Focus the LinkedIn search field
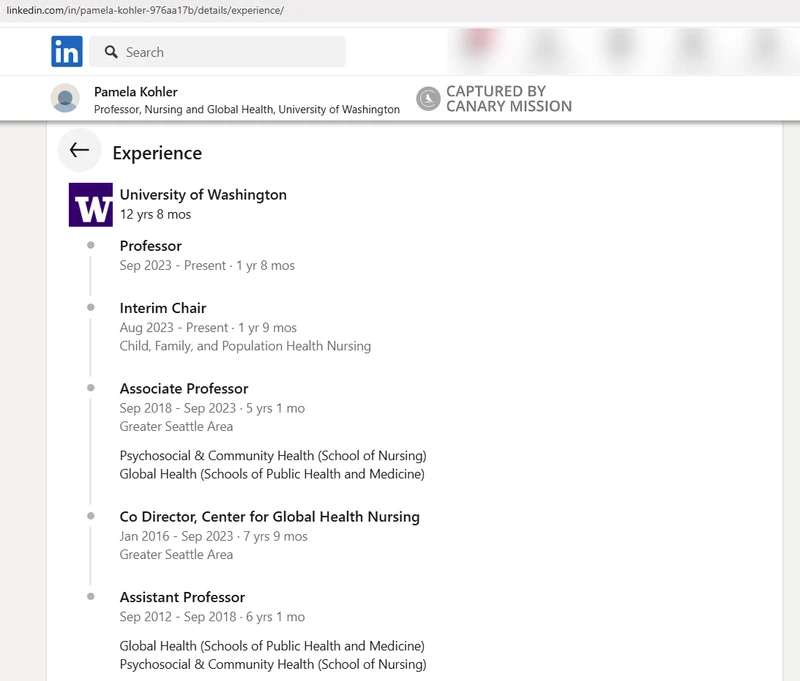Screen dimensions: 800x681 (217, 52)
